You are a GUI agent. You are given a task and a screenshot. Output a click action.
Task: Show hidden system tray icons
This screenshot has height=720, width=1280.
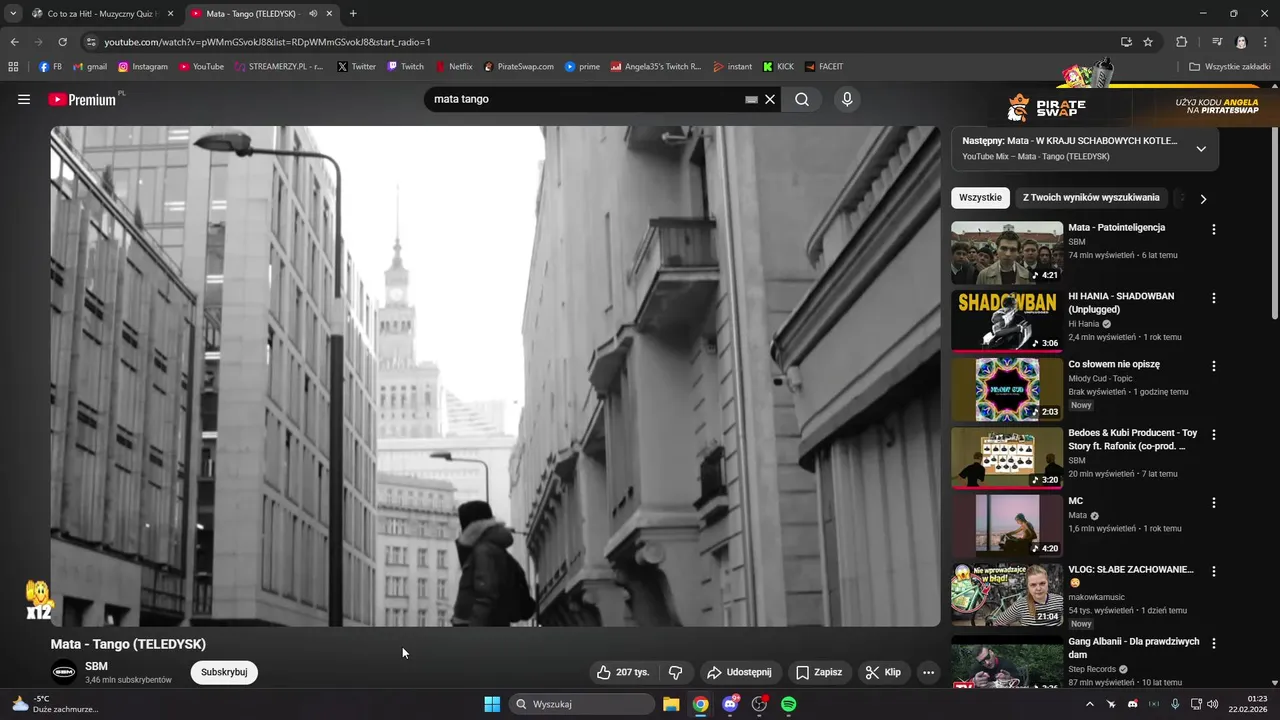coord(1090,704)
